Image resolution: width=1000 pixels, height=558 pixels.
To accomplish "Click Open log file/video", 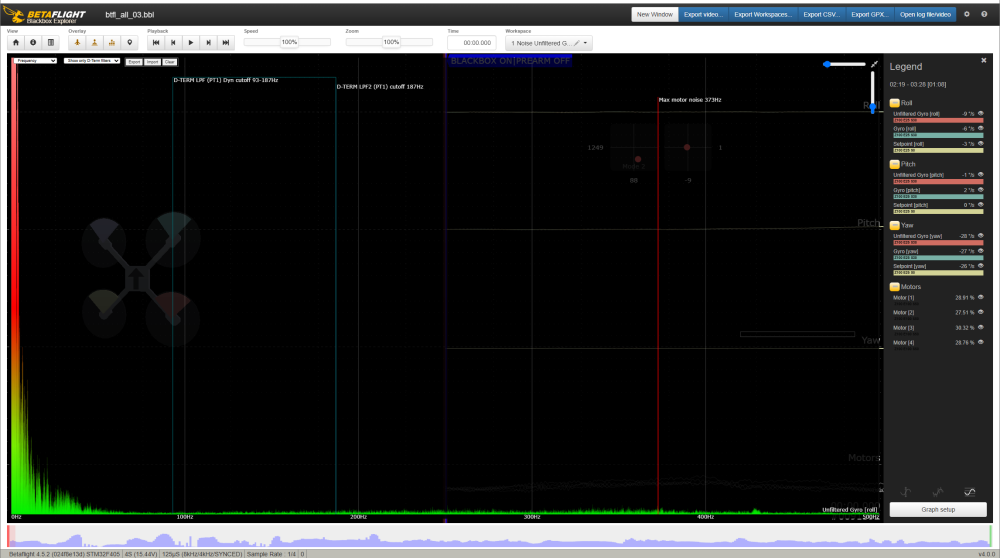I will [x=927, y=14].
